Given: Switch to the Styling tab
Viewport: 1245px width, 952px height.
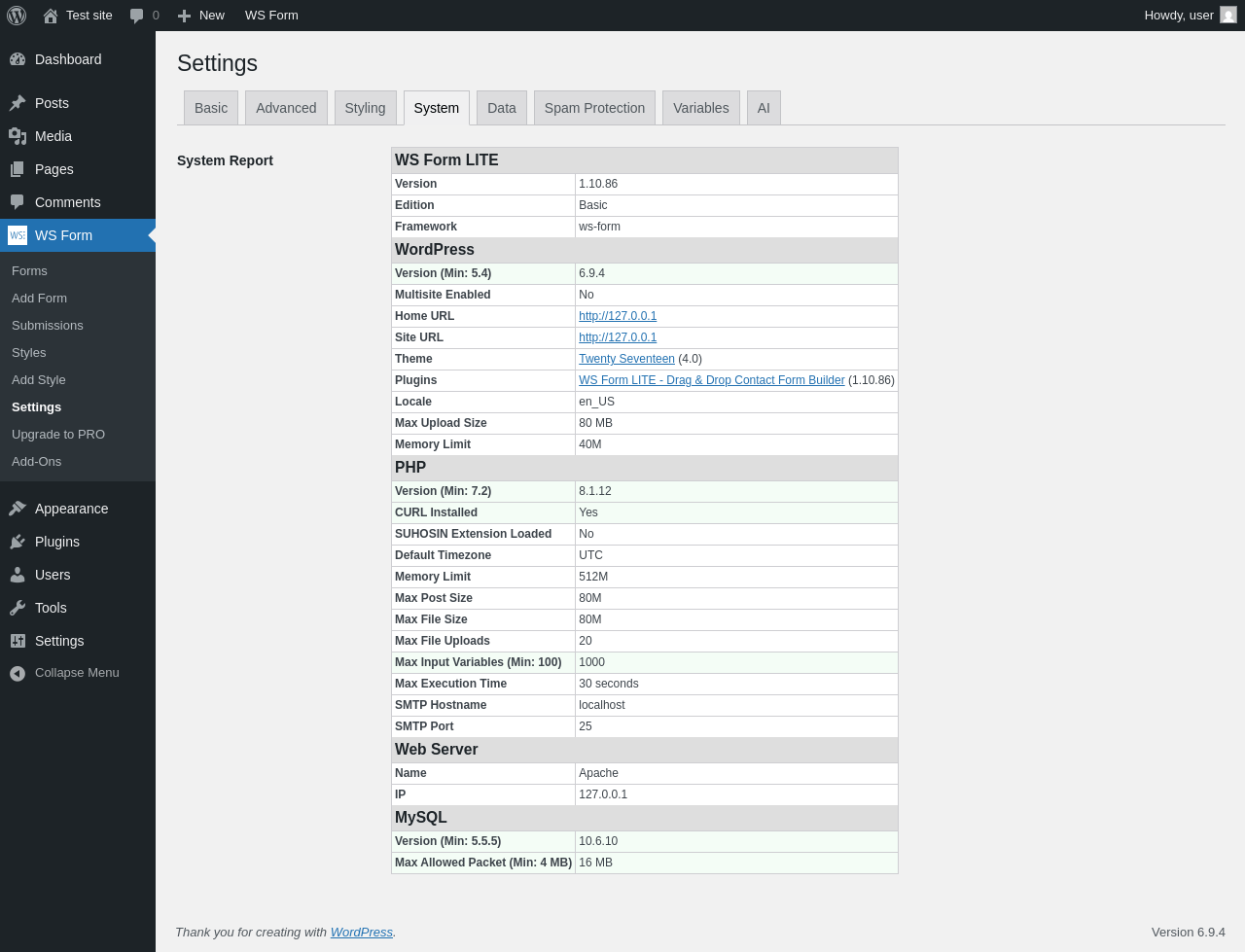Looking at the screenshot, I should tap(366, 108).
